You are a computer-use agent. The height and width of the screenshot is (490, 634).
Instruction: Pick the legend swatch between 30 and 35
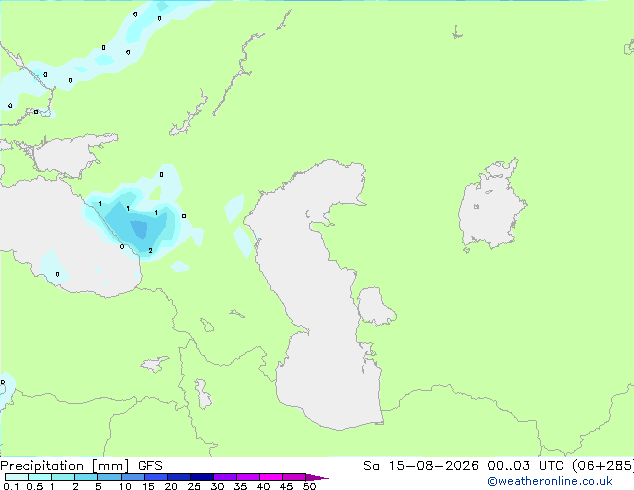225,477
